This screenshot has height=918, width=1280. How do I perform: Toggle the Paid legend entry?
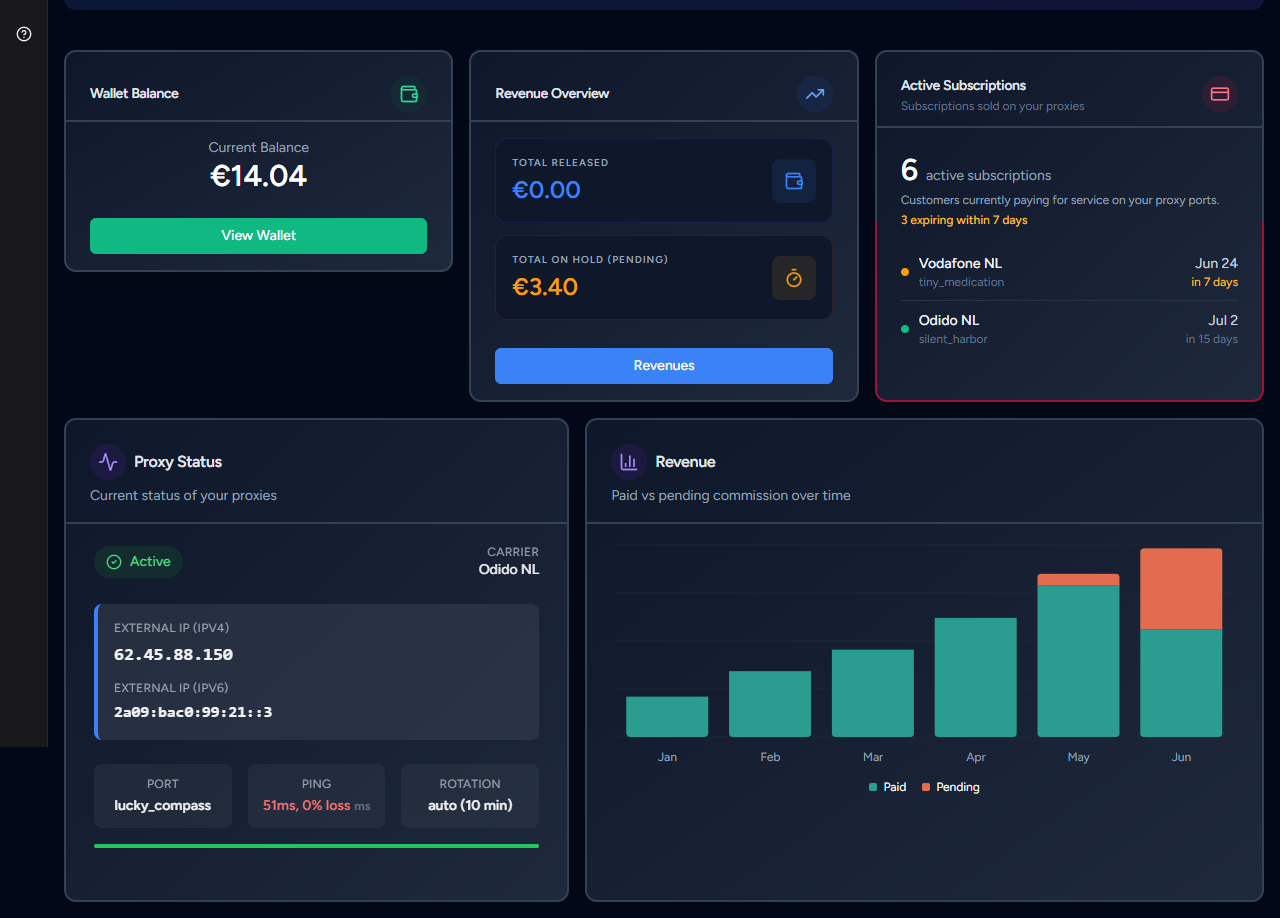point(887,787)
